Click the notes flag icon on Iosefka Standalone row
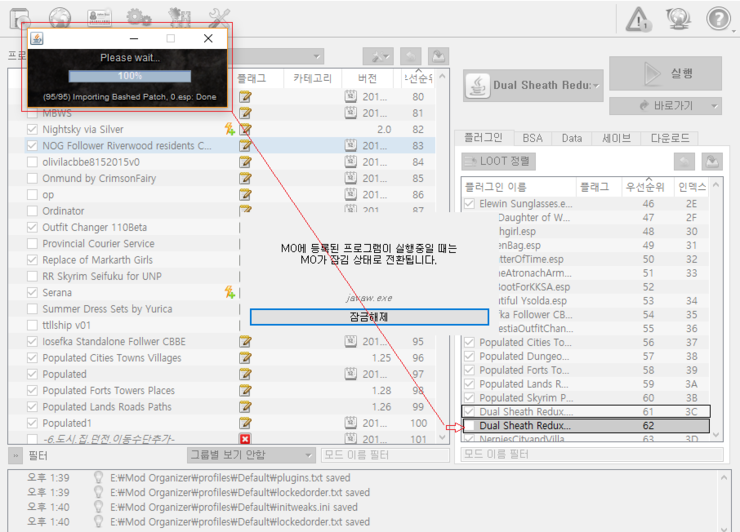The height and width of the screenshot is (532, 740). pos(245,341)
